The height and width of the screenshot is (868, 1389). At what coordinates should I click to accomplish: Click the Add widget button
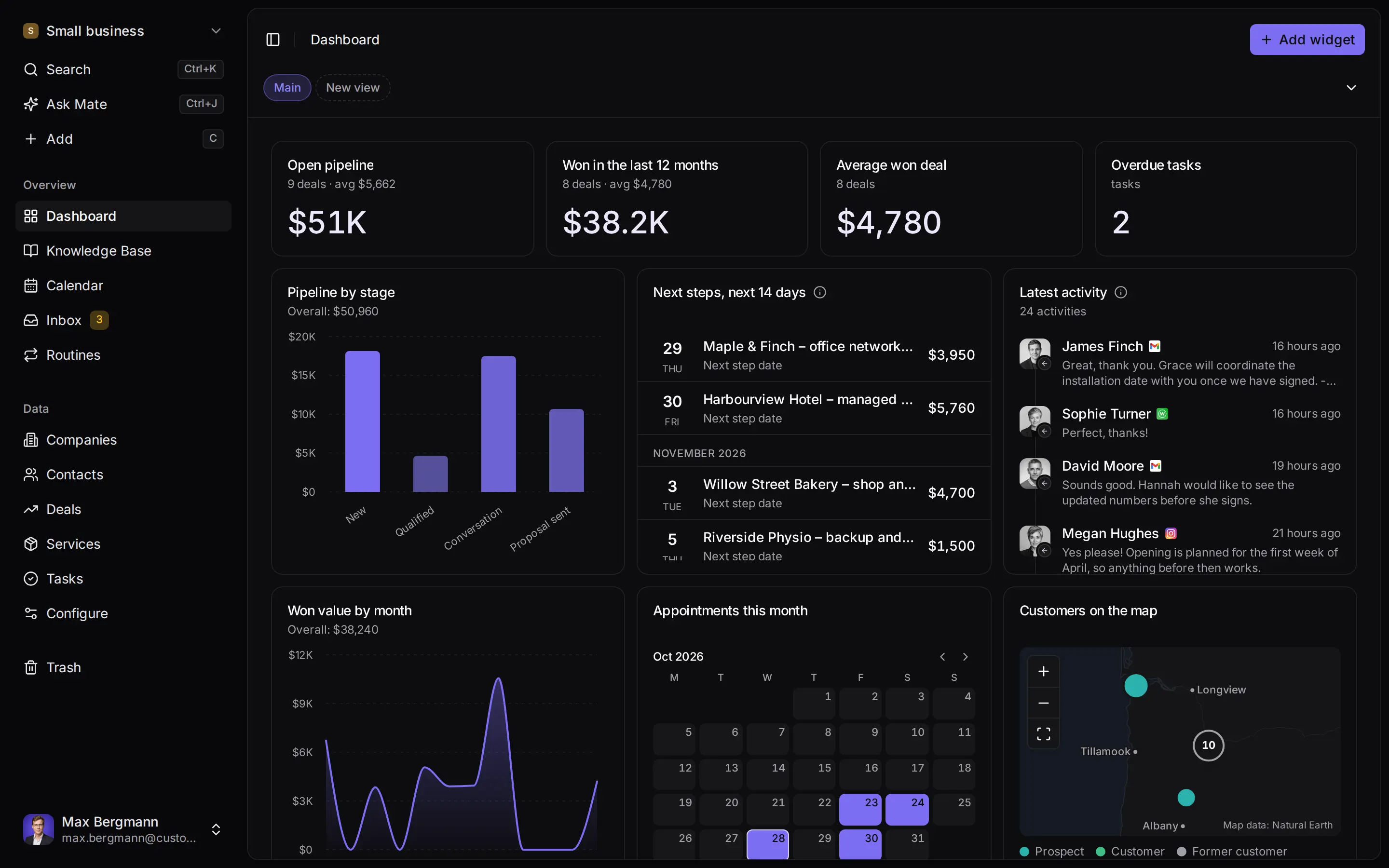(x=1307, y=40)
